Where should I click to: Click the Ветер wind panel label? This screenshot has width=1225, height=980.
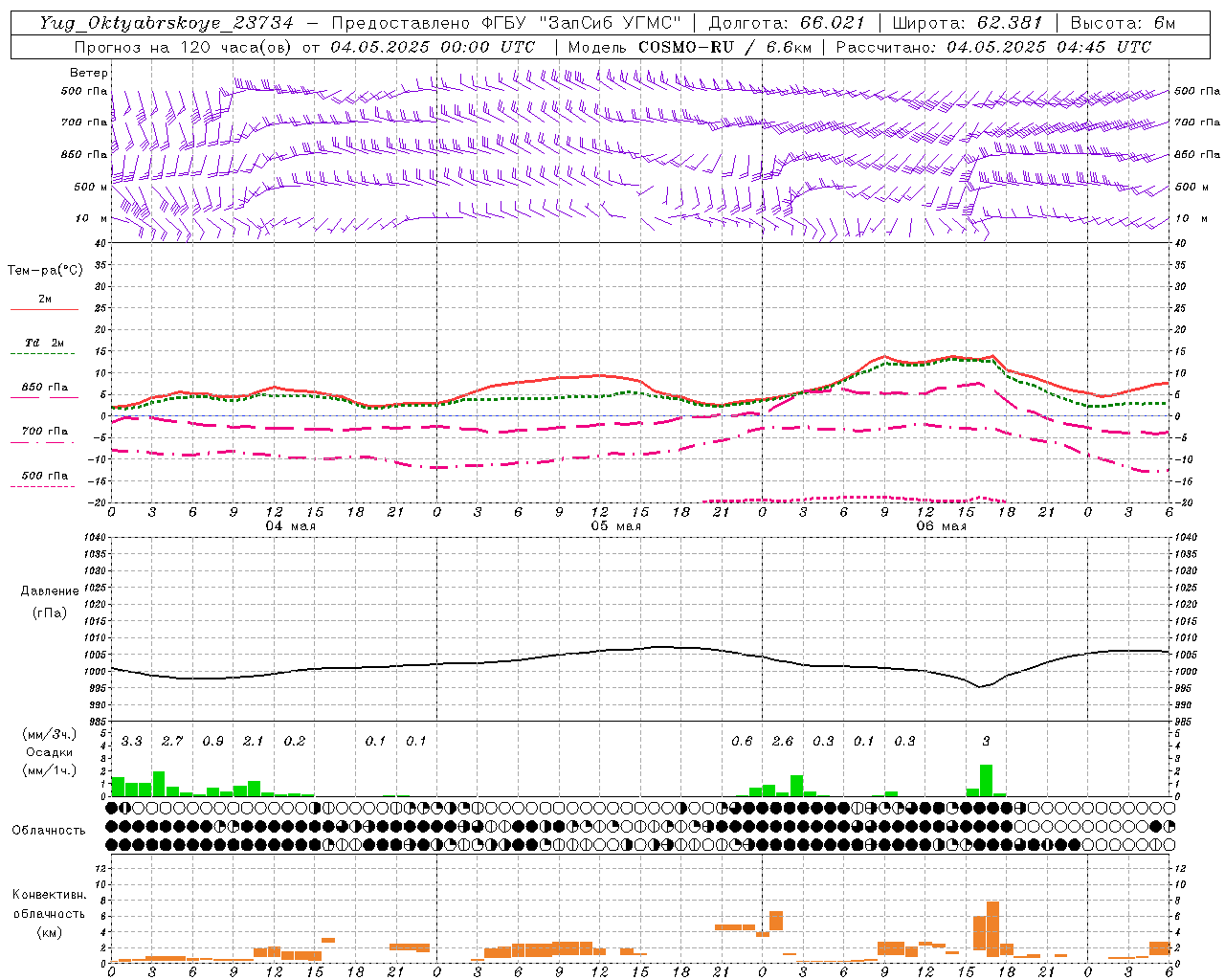coord(89,73)
